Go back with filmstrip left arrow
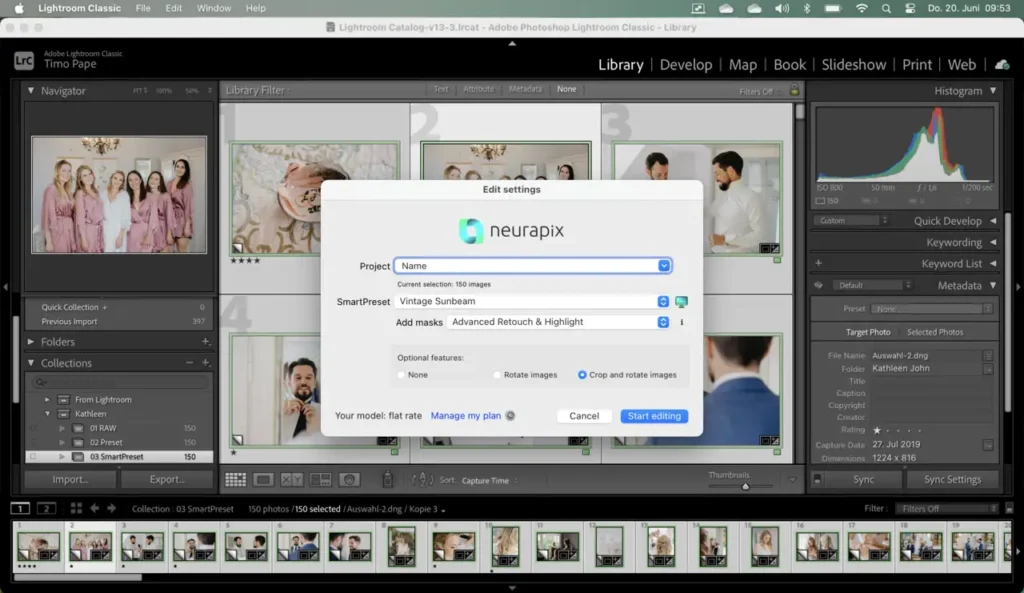The height and width of the screenshot is (593, 1024). pos(95,508)
